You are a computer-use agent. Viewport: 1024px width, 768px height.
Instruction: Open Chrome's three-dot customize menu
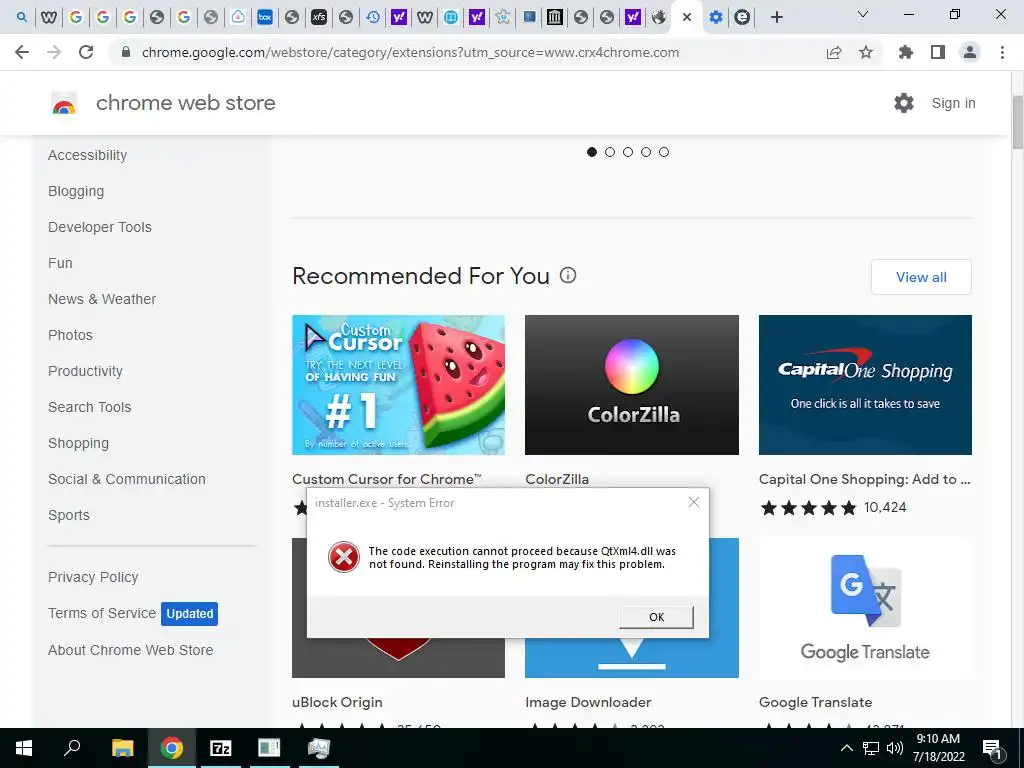click(x=1002, y=52)
